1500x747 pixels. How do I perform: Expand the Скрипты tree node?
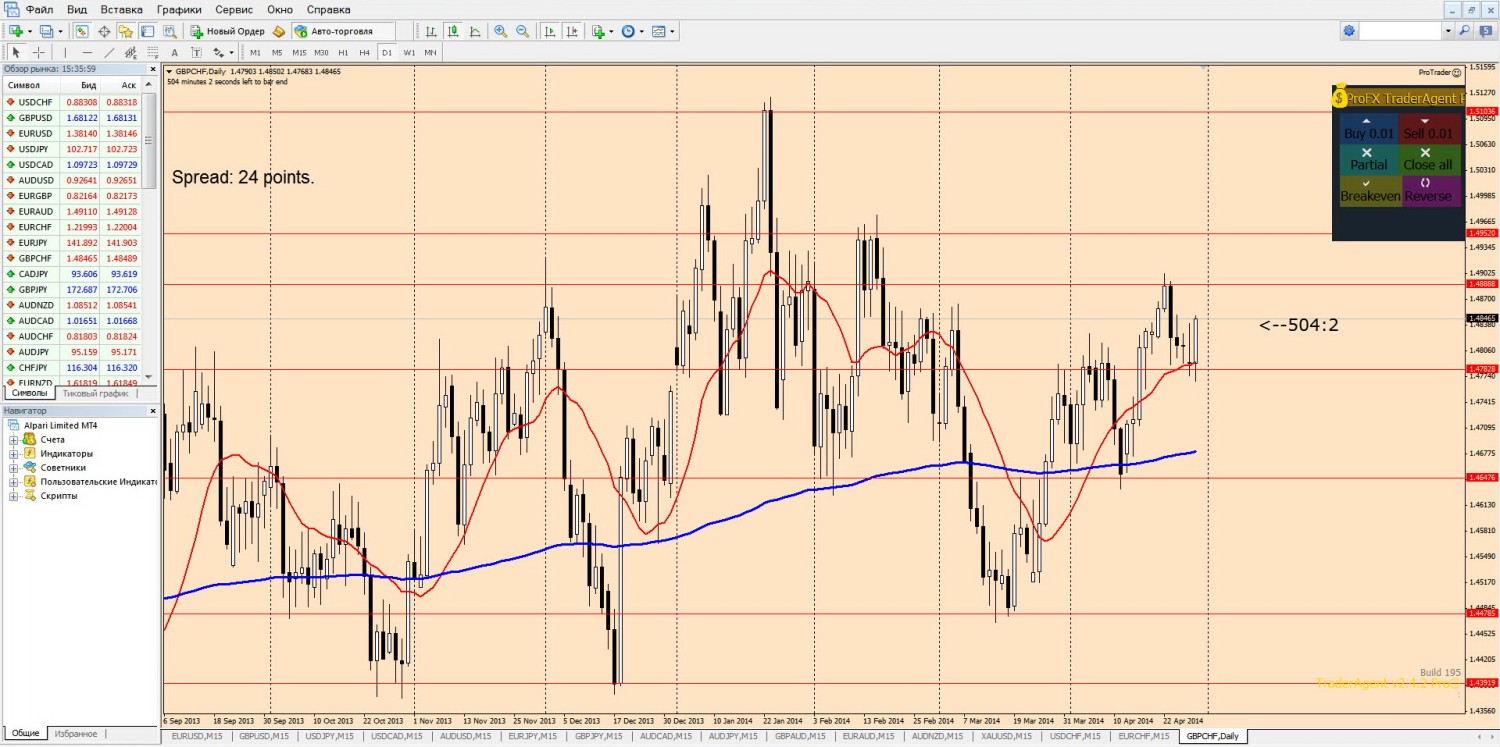pyautogui.click(x=14, y=495)
